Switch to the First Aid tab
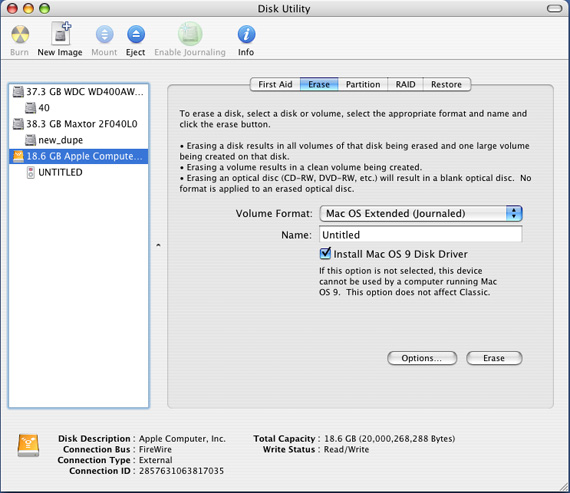The height and width of the screenshot is (493, 570). (275, 84)
